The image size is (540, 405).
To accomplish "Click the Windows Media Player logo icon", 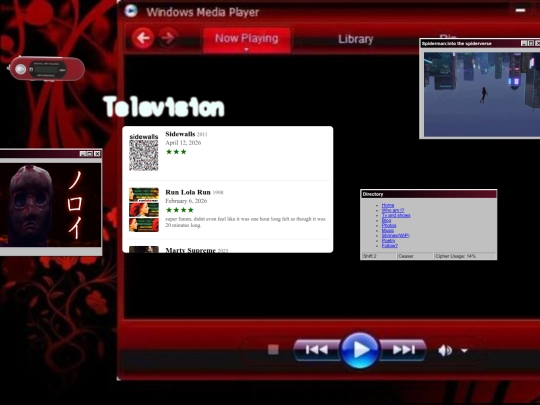I will 131,11.
